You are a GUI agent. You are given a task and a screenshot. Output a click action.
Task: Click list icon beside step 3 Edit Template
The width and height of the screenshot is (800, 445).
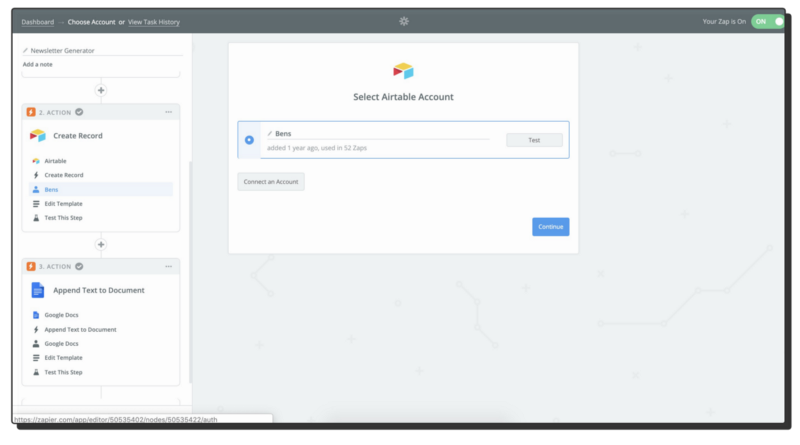pyautogui.click(x=36, y=358)
